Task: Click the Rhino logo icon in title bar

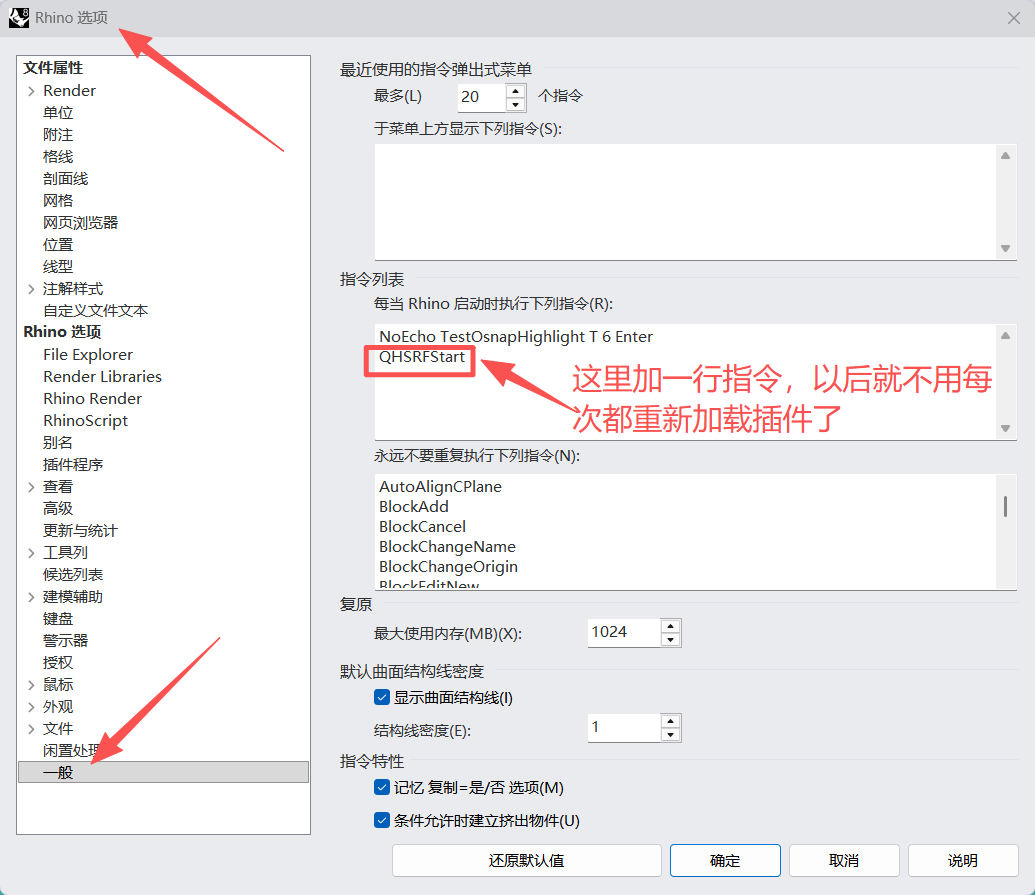Action: [18, 18]
